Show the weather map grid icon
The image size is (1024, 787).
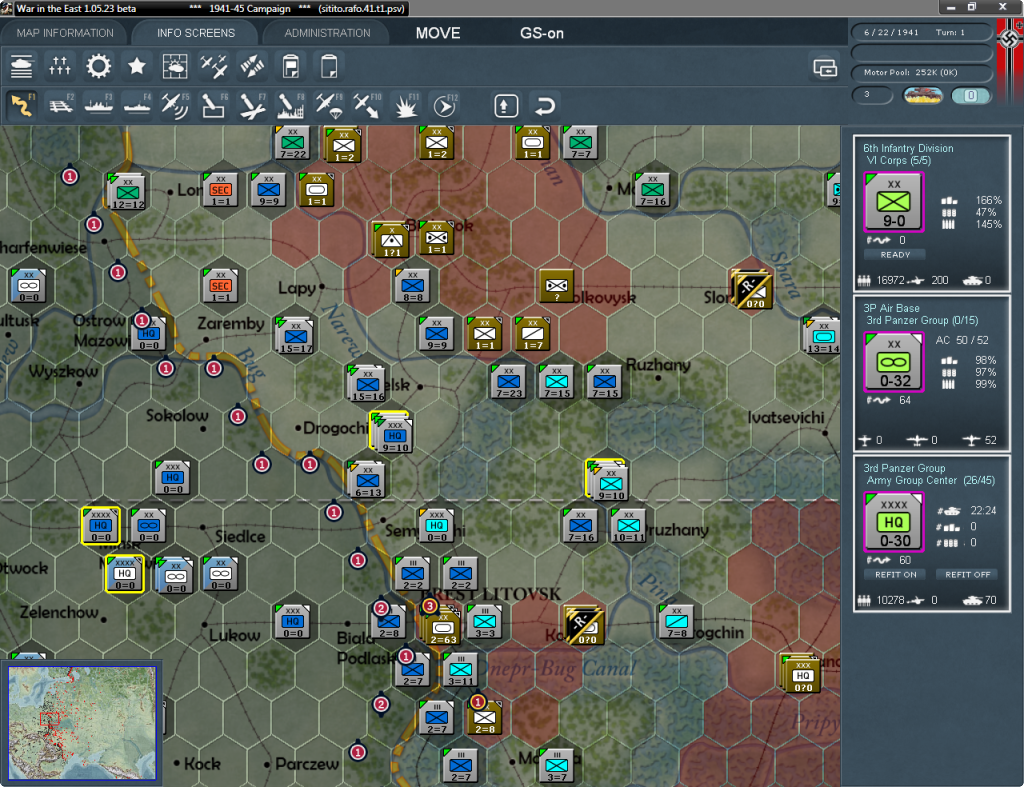click(x=174, y=66)
